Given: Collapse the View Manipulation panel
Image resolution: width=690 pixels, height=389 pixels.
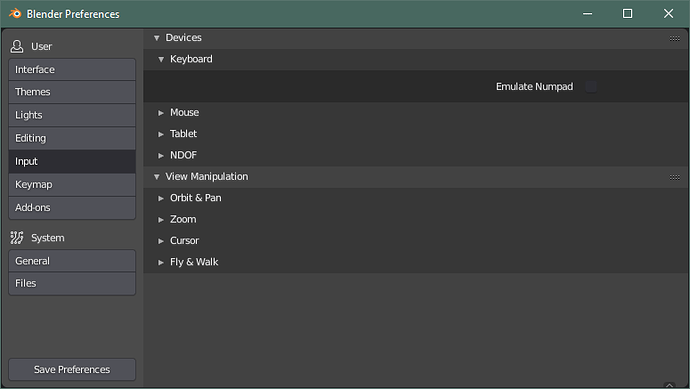Looking at the screenshot, I should (x=157, y=177).
